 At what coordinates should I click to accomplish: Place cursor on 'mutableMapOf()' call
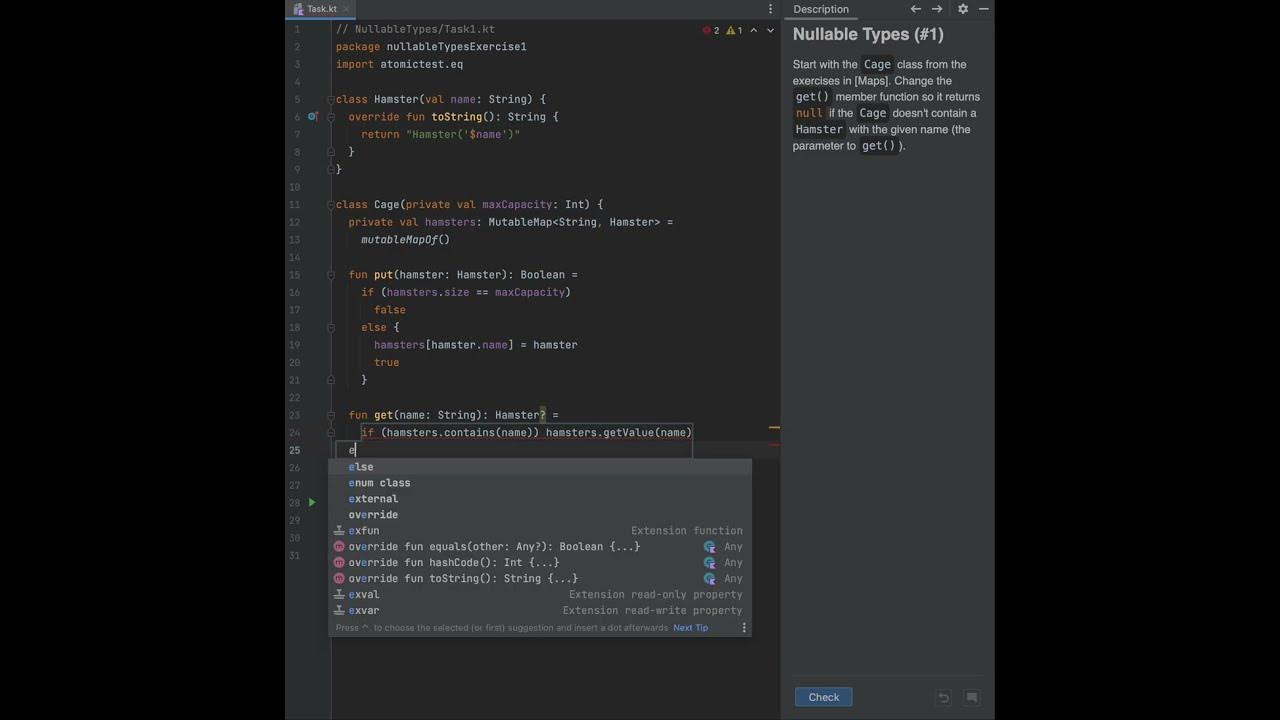point(405,240)
